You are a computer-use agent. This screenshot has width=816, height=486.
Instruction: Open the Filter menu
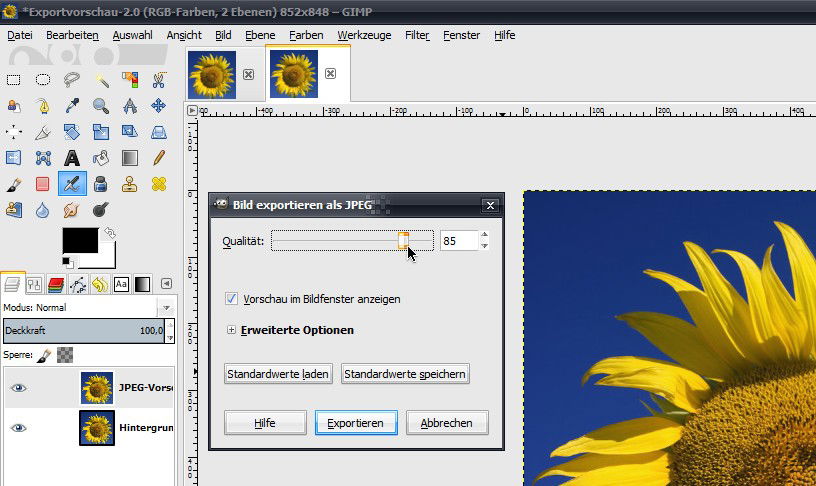417,35
